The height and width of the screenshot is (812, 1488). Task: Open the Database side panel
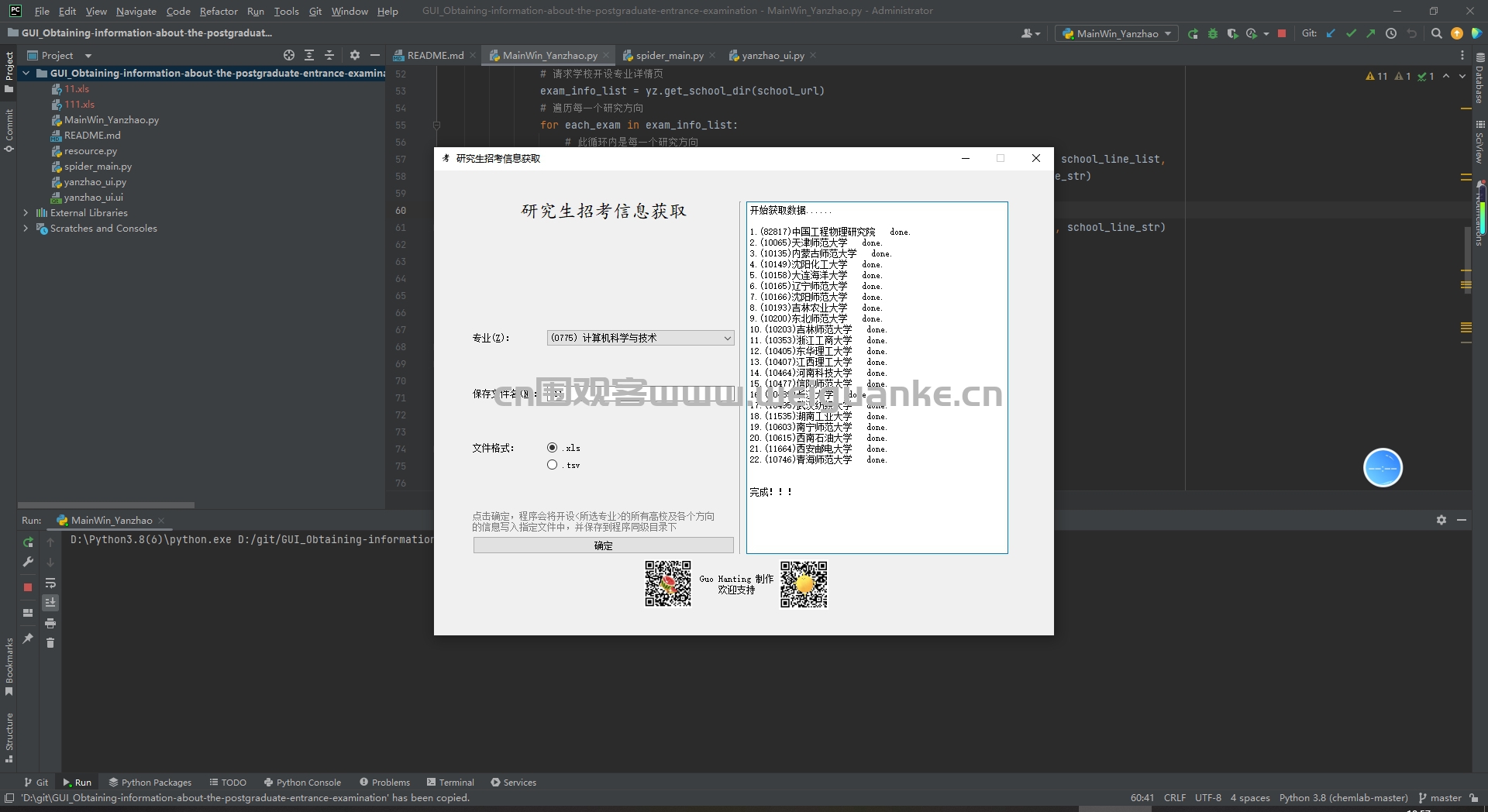pyautogui.click(x=1479, y=77)
